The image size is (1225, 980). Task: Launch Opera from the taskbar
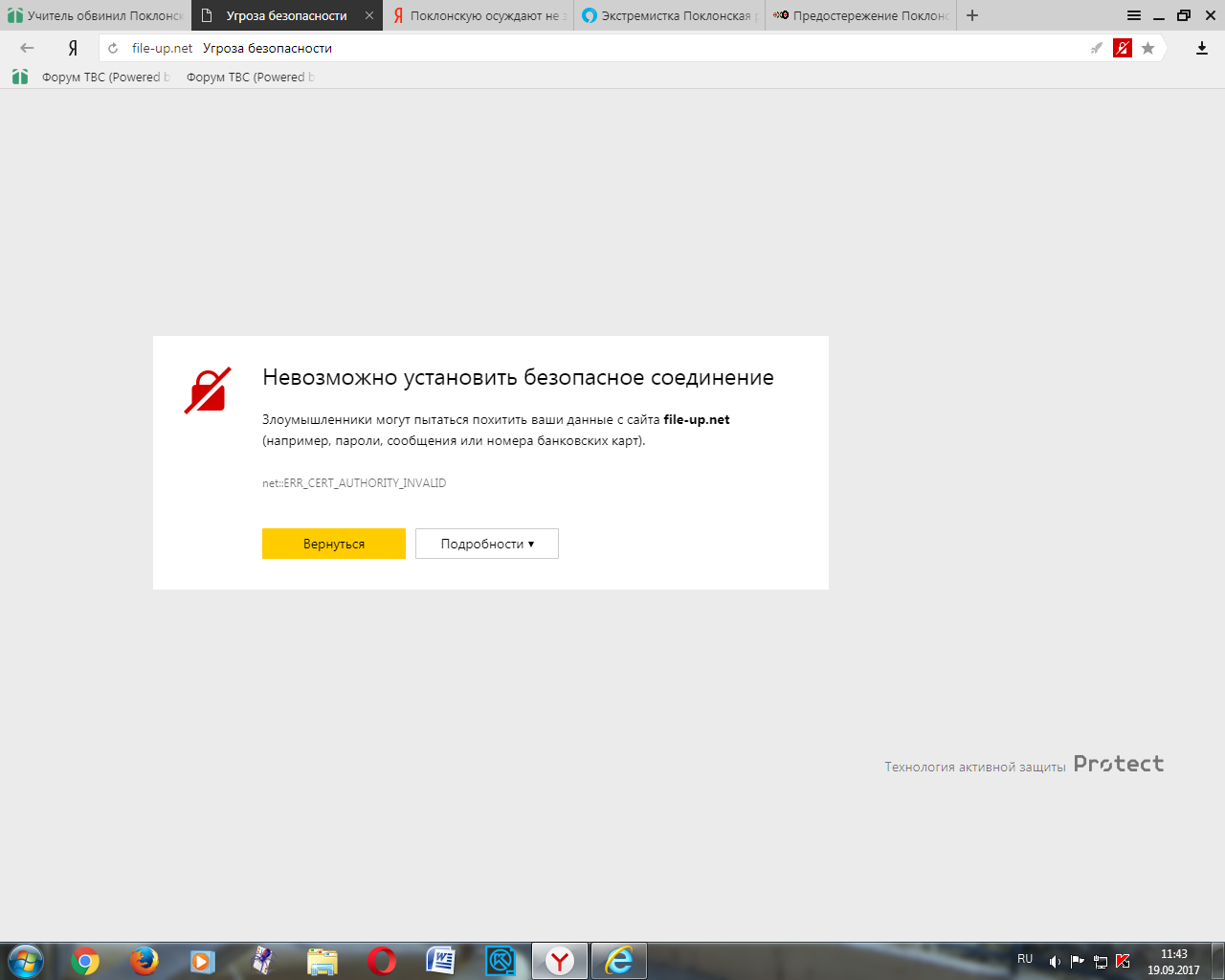click(x=381, y=960)
